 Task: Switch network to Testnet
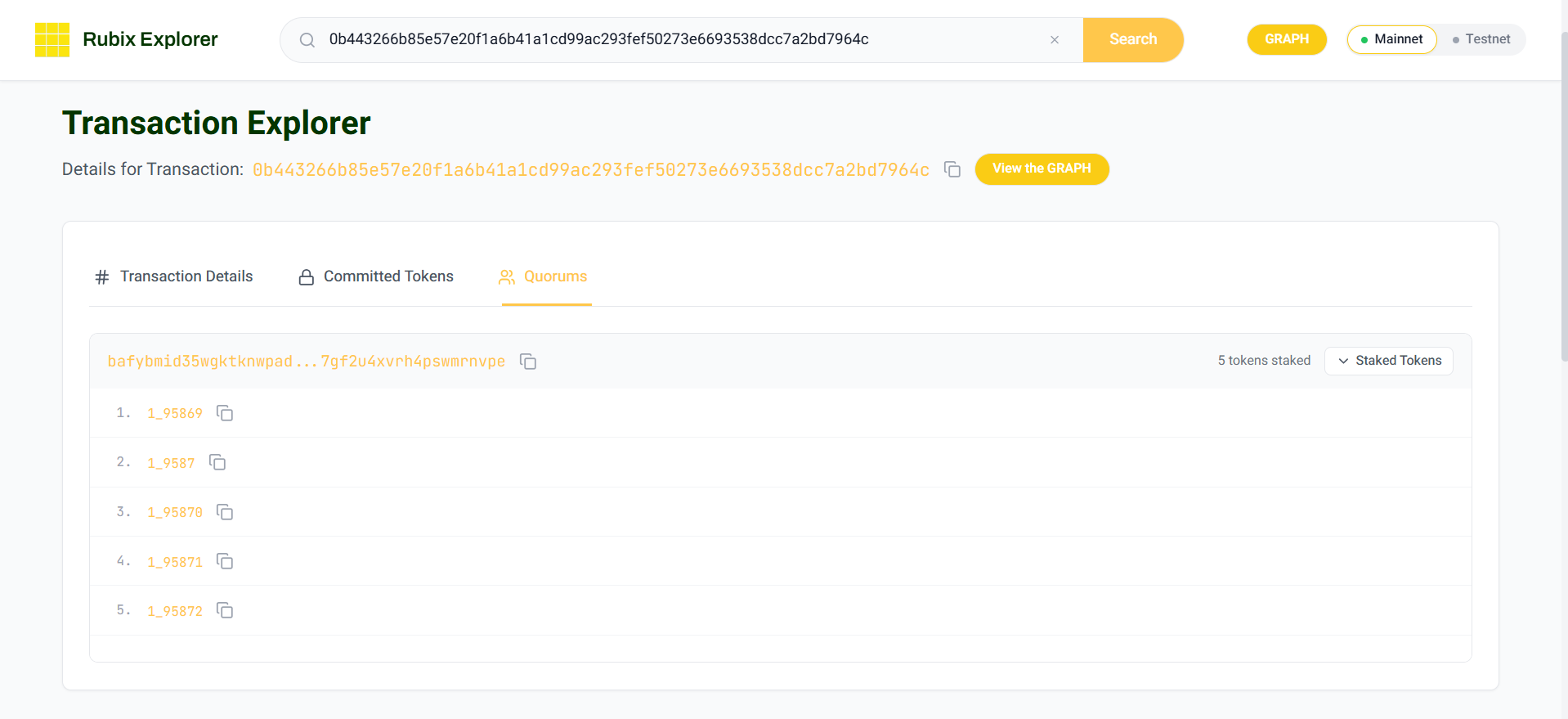tap(1481, 39)
